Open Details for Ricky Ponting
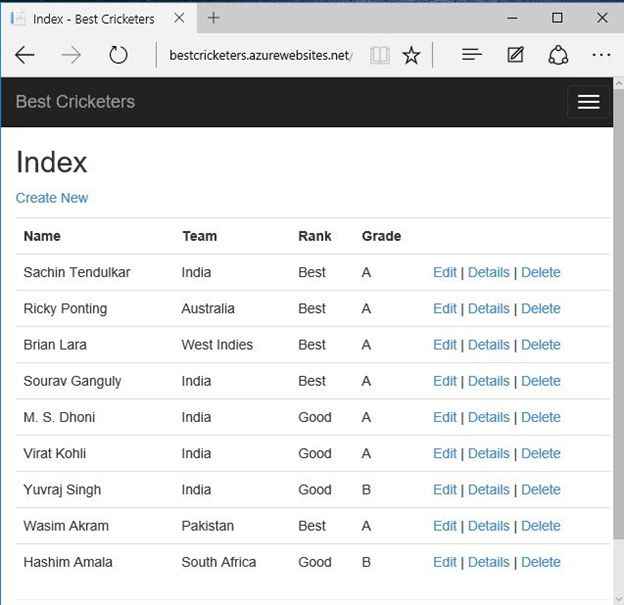 coord(489,308)
